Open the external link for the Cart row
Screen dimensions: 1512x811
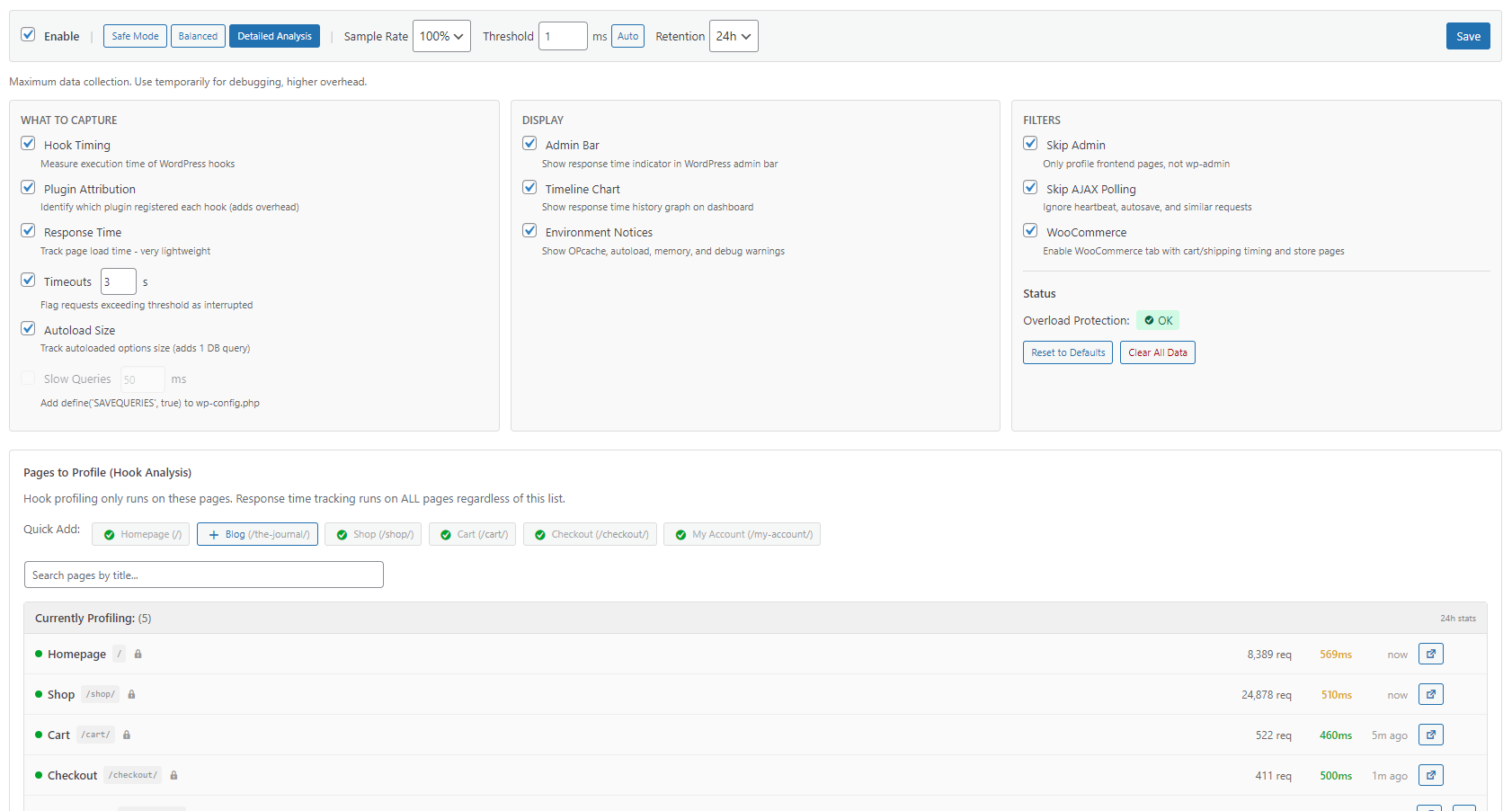coord(1430,735)
